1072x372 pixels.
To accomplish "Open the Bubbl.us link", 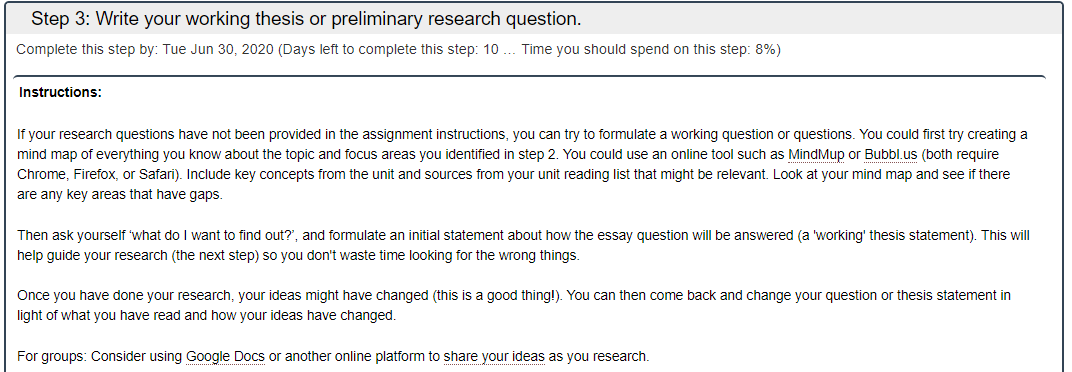I will coord(891,154).
